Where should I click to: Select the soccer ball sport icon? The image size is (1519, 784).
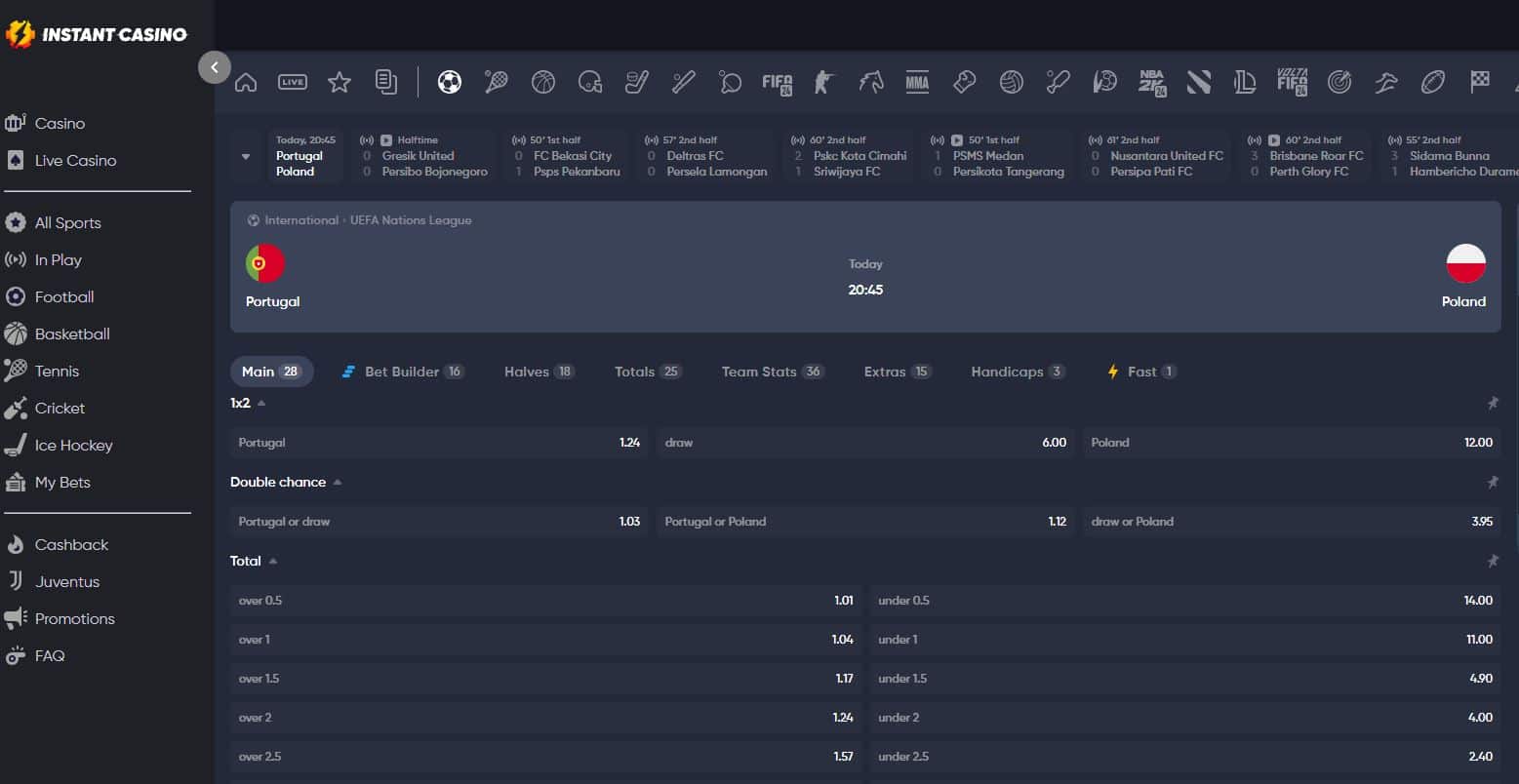click(450, 83)
